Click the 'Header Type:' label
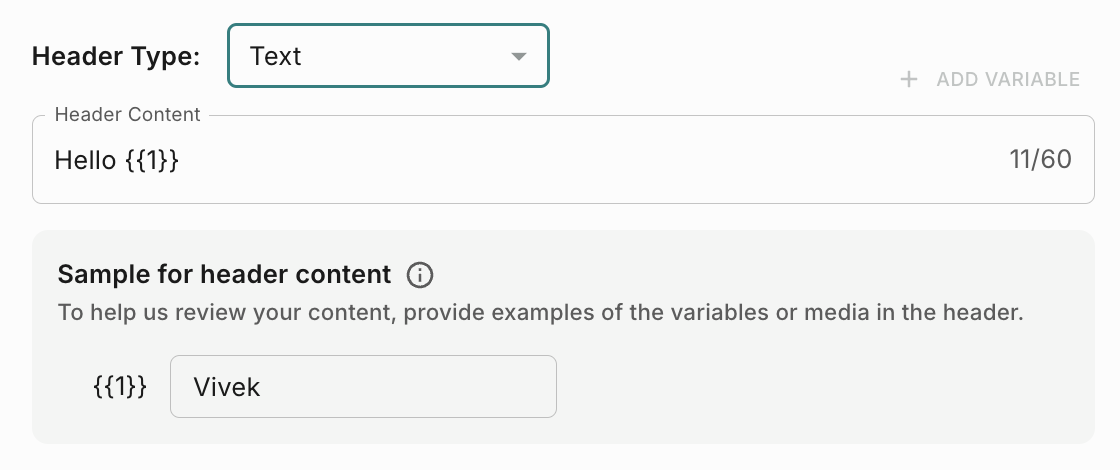The image size is (1120, 470). [116, 56]
